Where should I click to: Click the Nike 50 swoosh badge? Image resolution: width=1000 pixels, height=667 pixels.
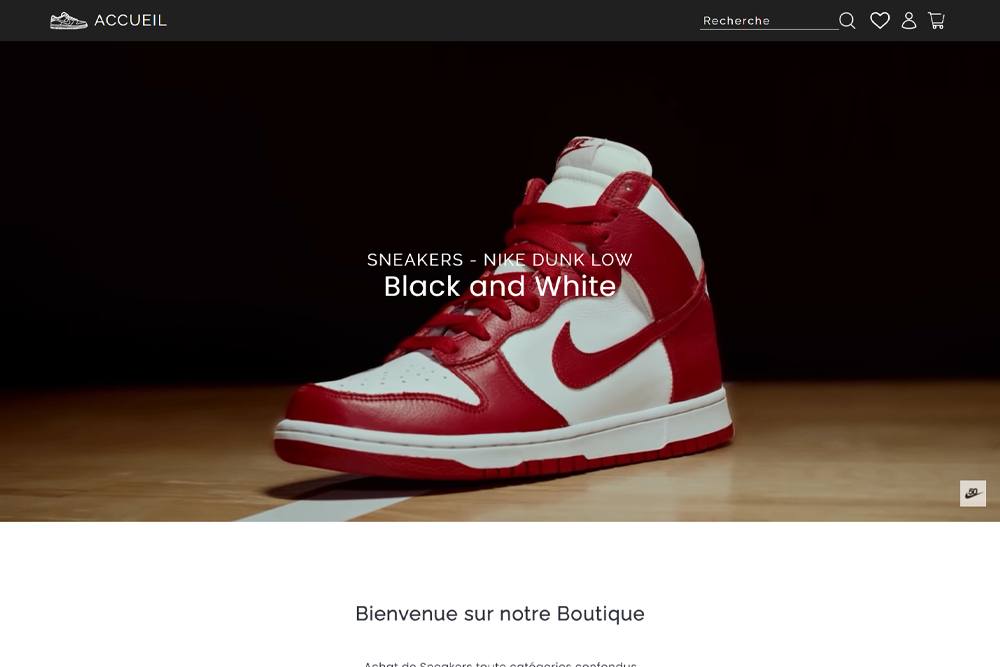973,493
